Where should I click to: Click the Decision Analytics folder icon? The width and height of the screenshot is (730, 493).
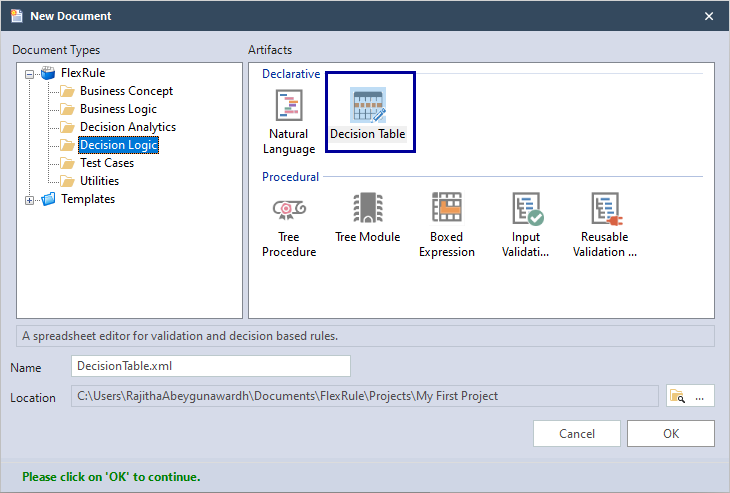click(x=68, y=127)
